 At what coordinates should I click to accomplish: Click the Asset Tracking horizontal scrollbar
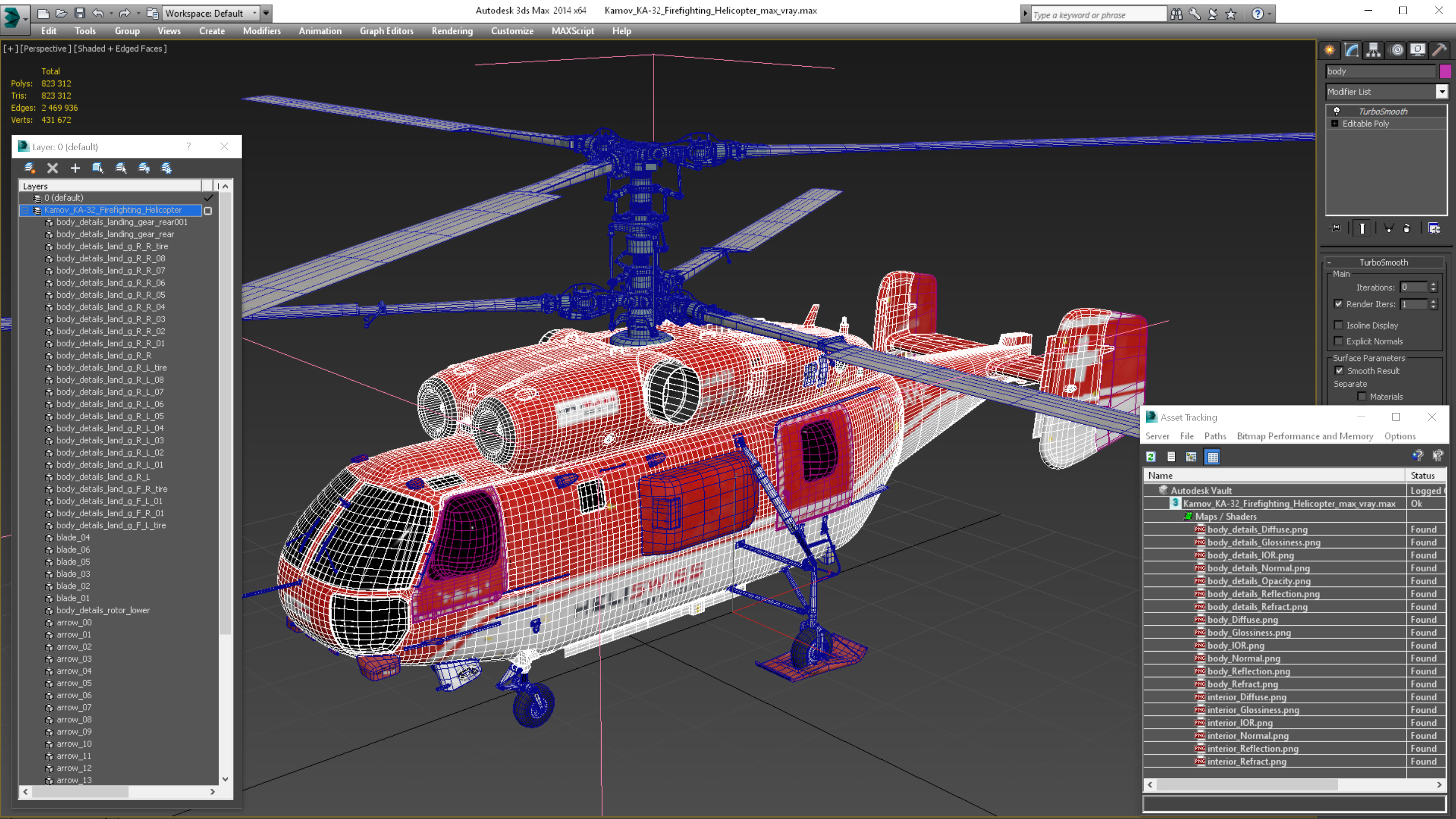(1294, 785)
